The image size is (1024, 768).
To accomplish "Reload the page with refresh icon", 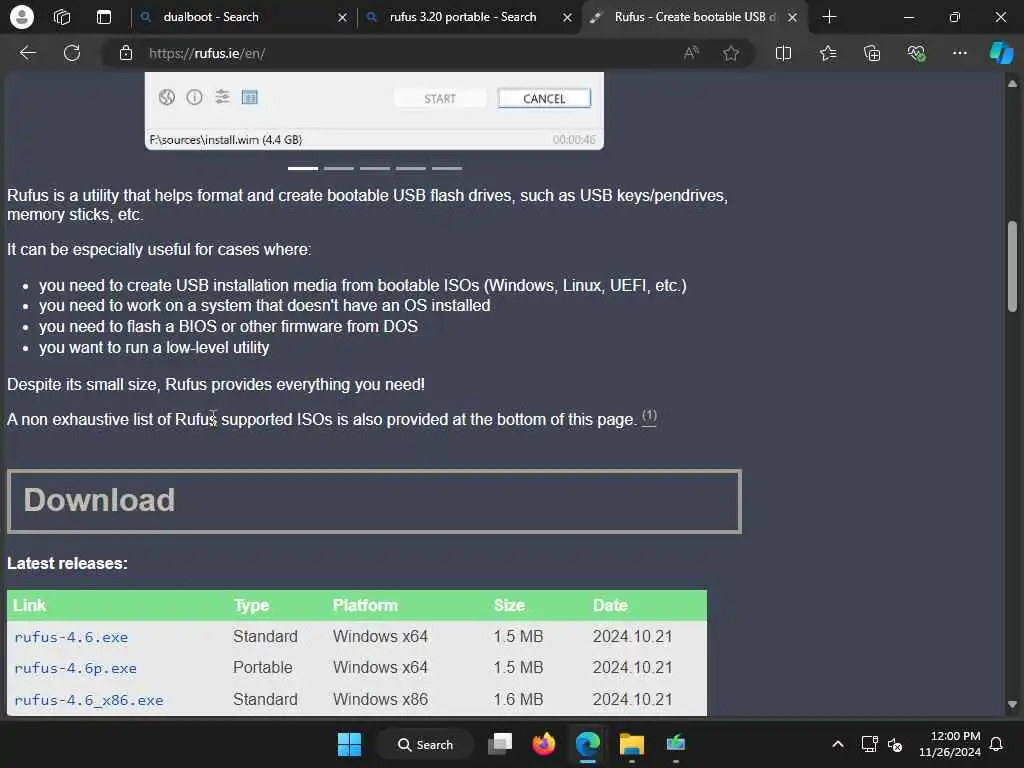I will click(x=72, y=53).
